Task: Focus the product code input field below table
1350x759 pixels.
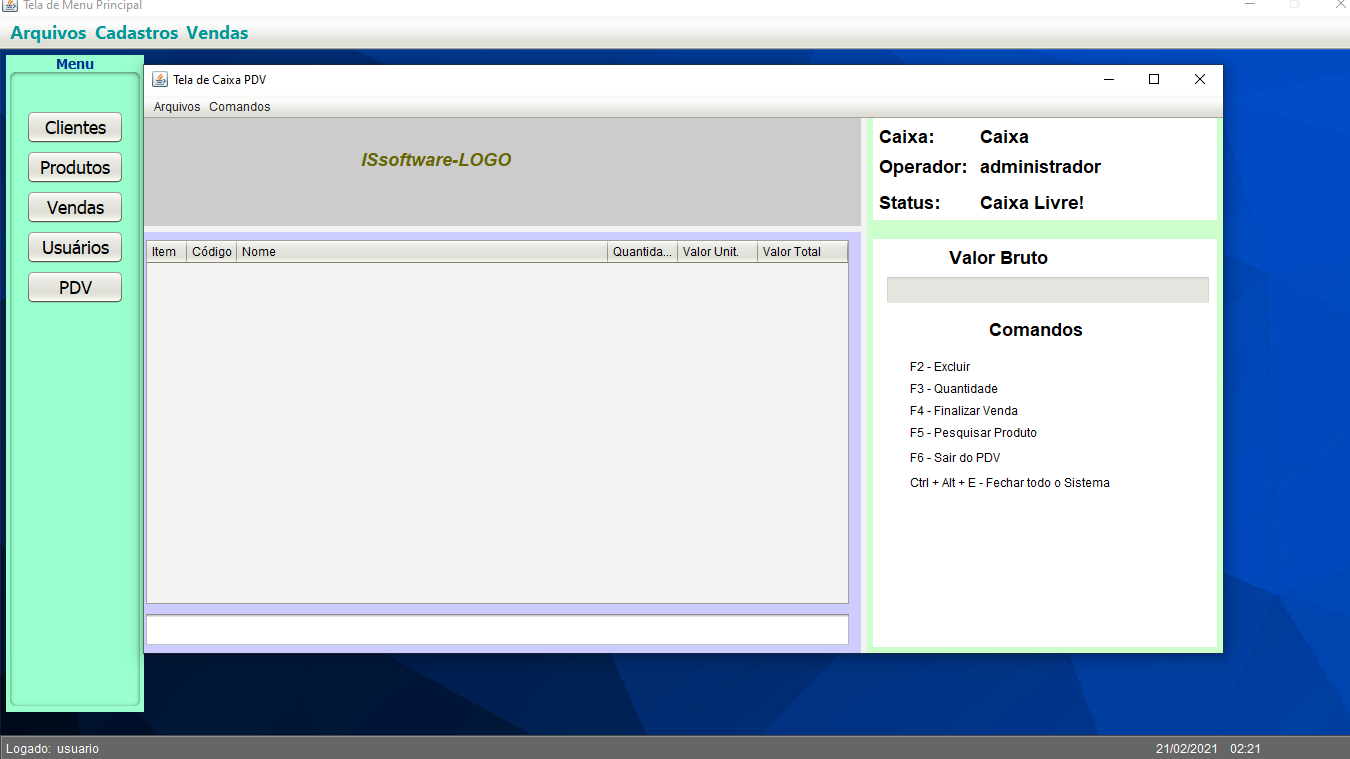Action: (497, 630)
